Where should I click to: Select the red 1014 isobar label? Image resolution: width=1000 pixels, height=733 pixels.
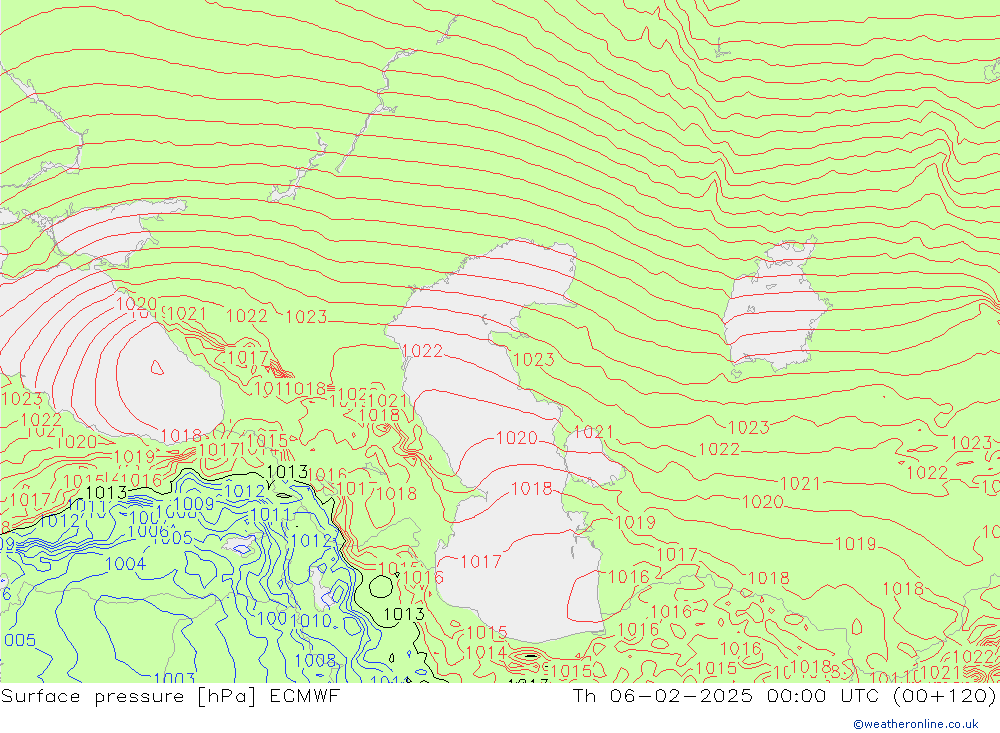(x=486, y=653)
